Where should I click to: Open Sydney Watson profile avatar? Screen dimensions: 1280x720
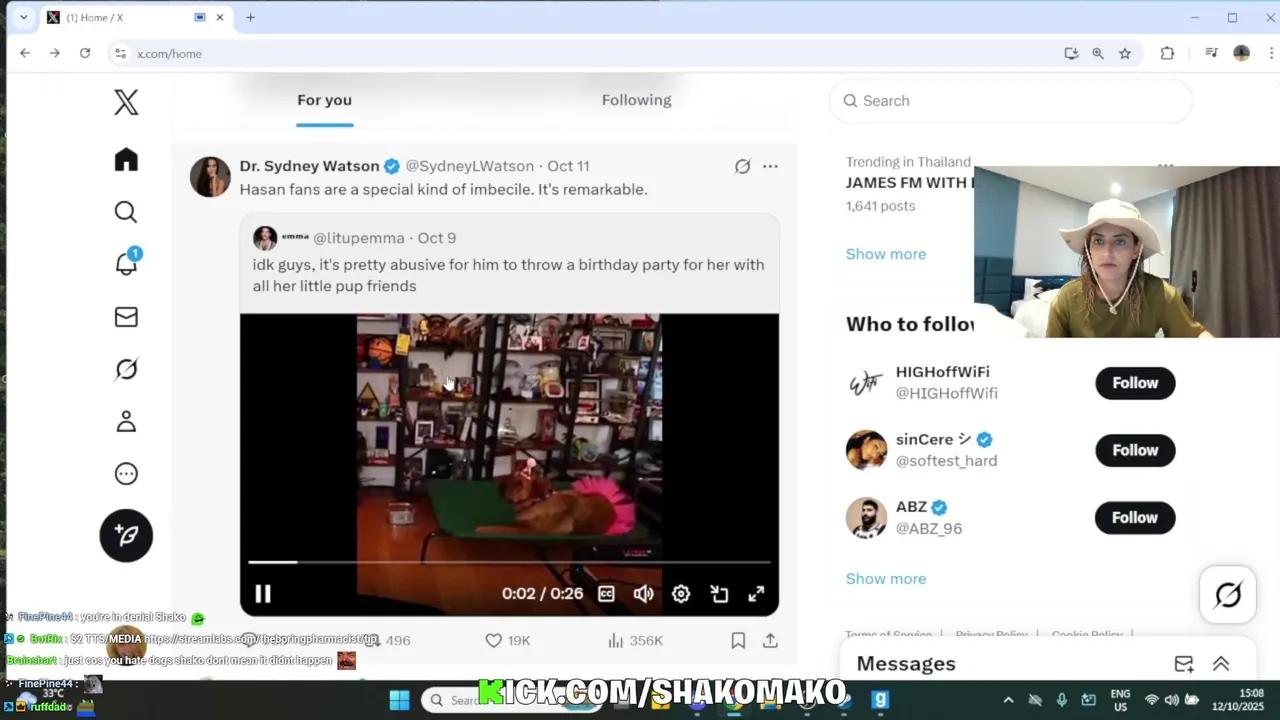point(210,177)
